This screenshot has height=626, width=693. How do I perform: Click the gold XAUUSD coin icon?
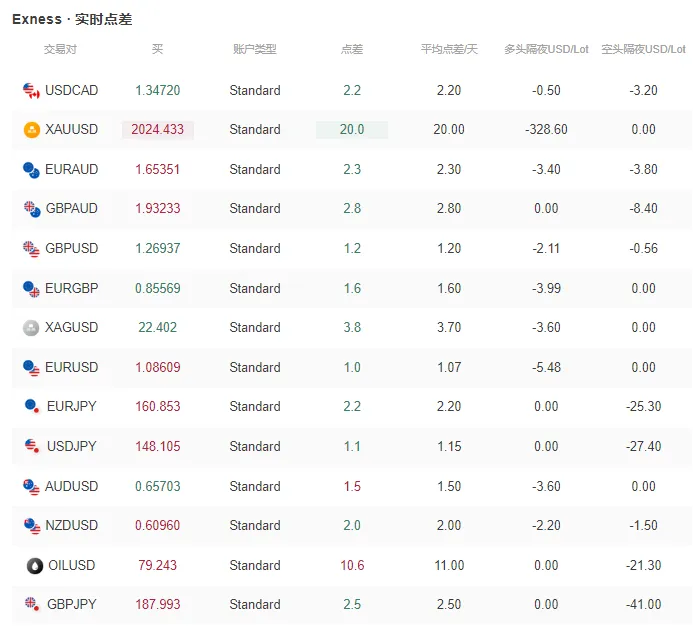point(31,130)
